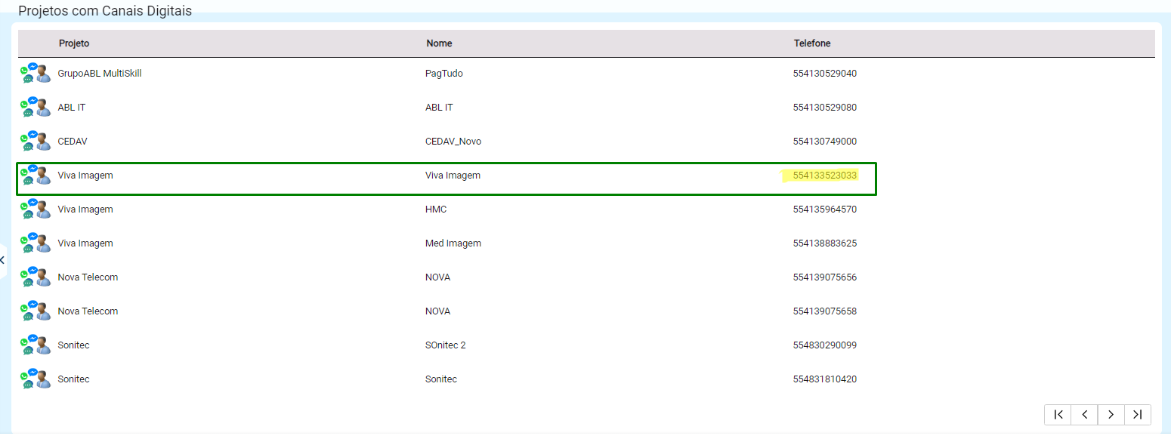Click phone number 554139075656
Screen dimensions: 1171x434
point(824,277)
